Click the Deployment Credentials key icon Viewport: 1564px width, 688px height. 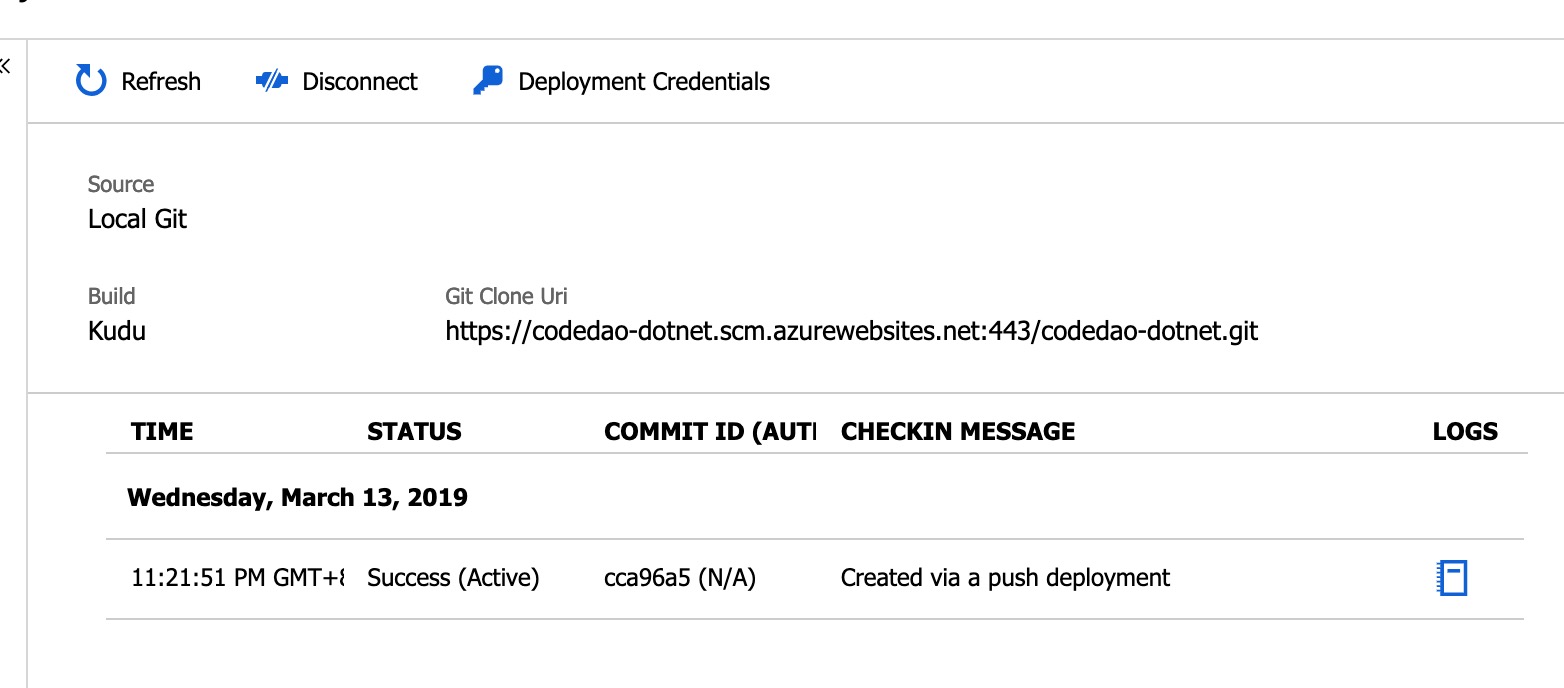point(488,81)
